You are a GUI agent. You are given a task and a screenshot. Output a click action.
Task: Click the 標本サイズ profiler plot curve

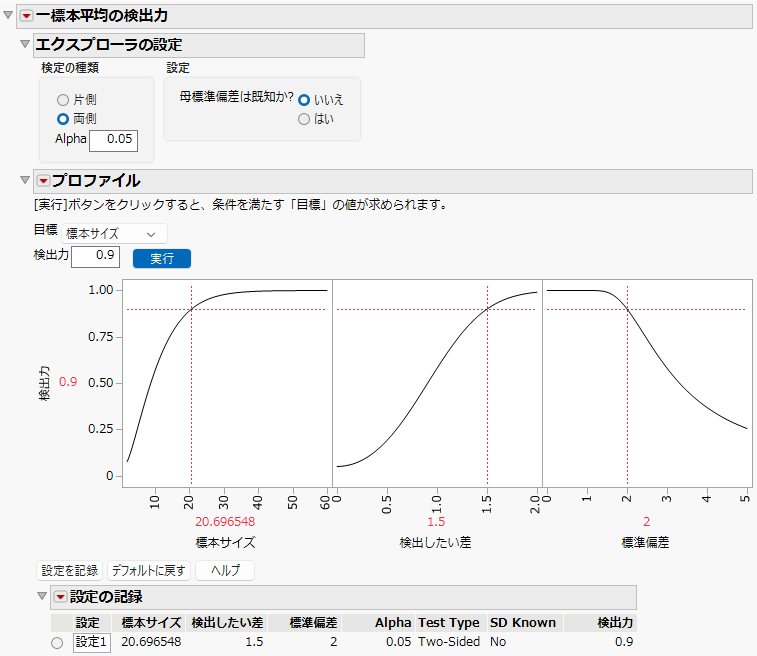[227, 383]
